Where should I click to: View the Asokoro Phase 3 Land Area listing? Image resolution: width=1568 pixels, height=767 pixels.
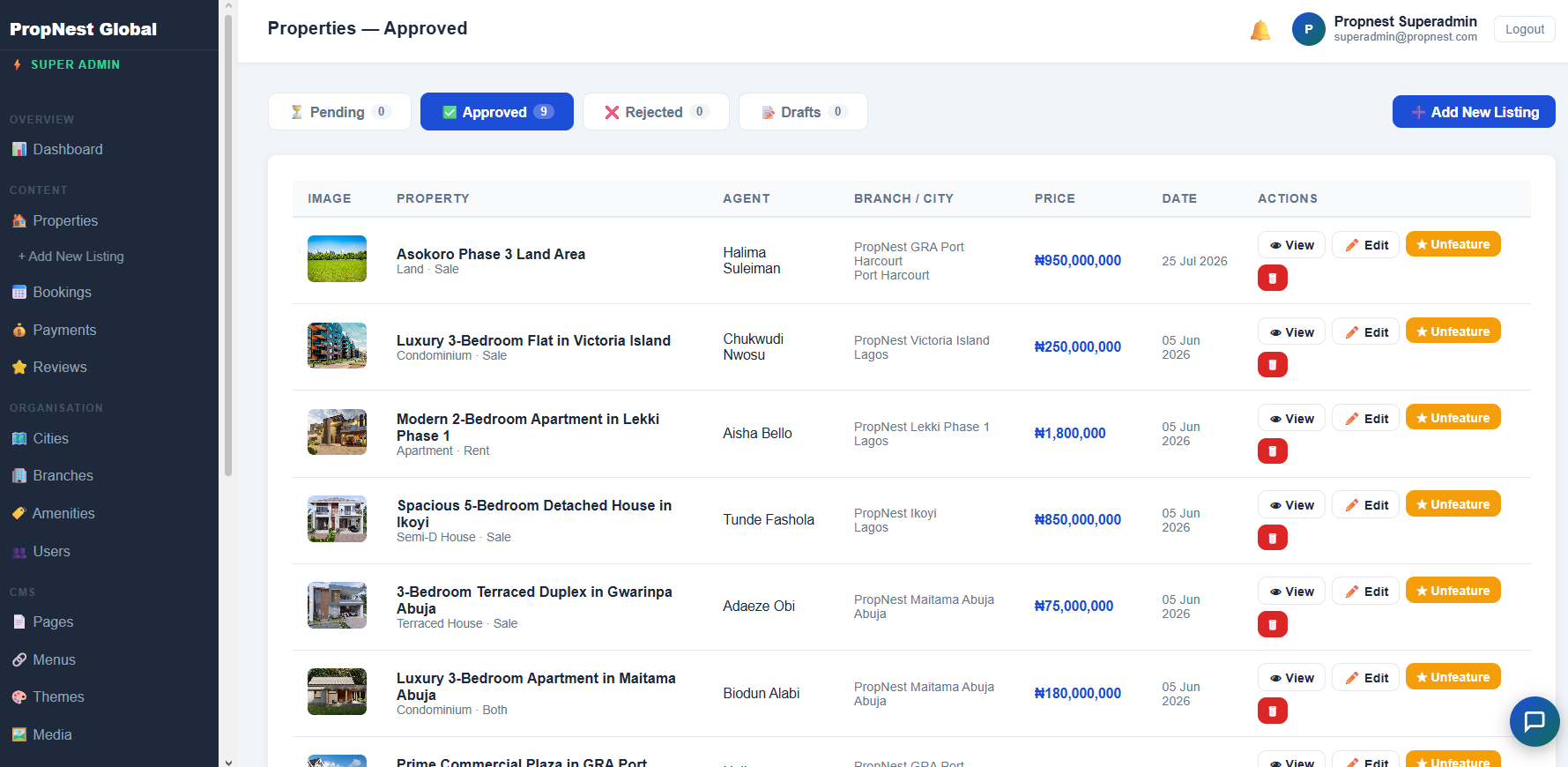[1291, 245]
